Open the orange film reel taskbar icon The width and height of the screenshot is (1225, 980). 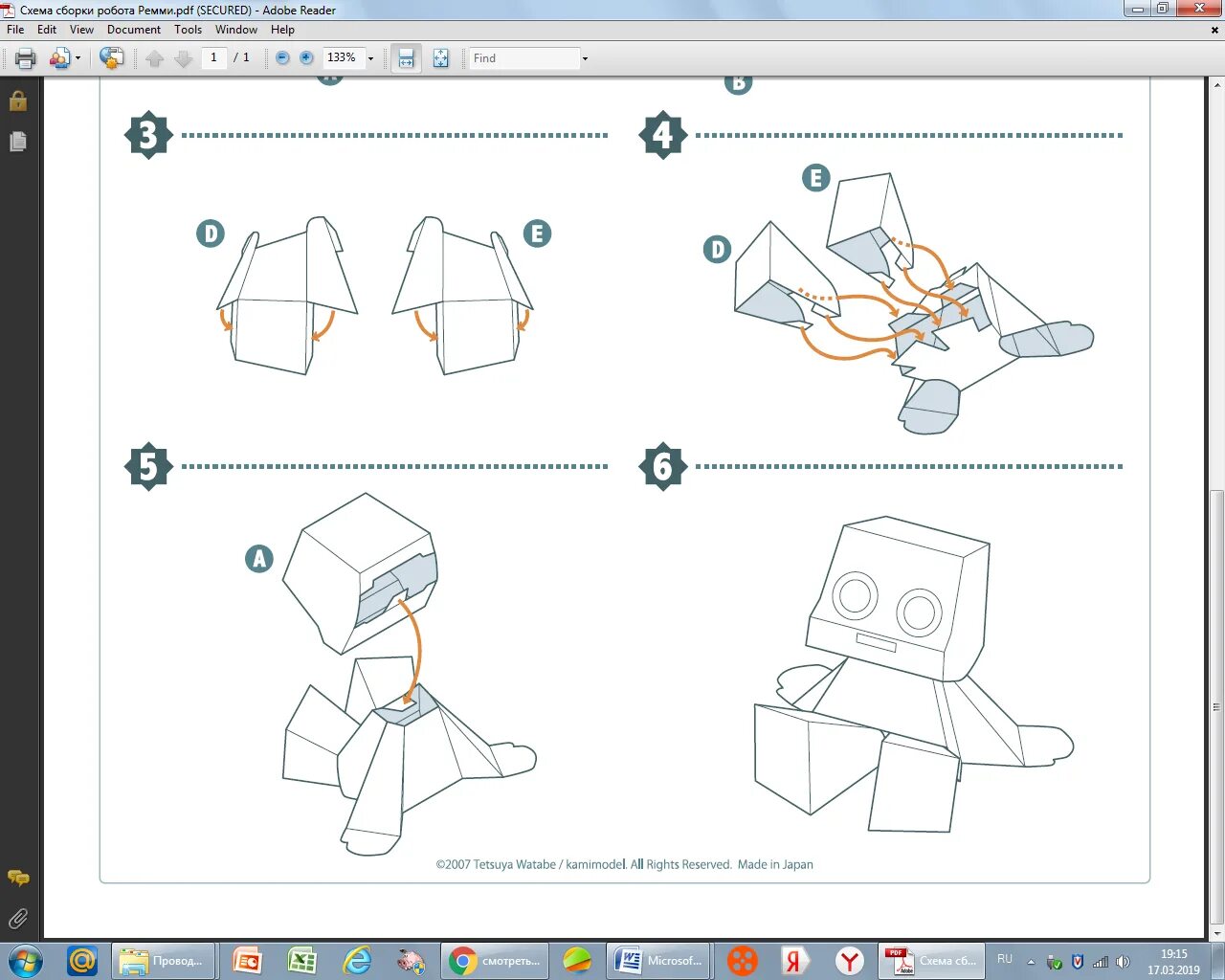pyautogui.click(x=742, y=961)
